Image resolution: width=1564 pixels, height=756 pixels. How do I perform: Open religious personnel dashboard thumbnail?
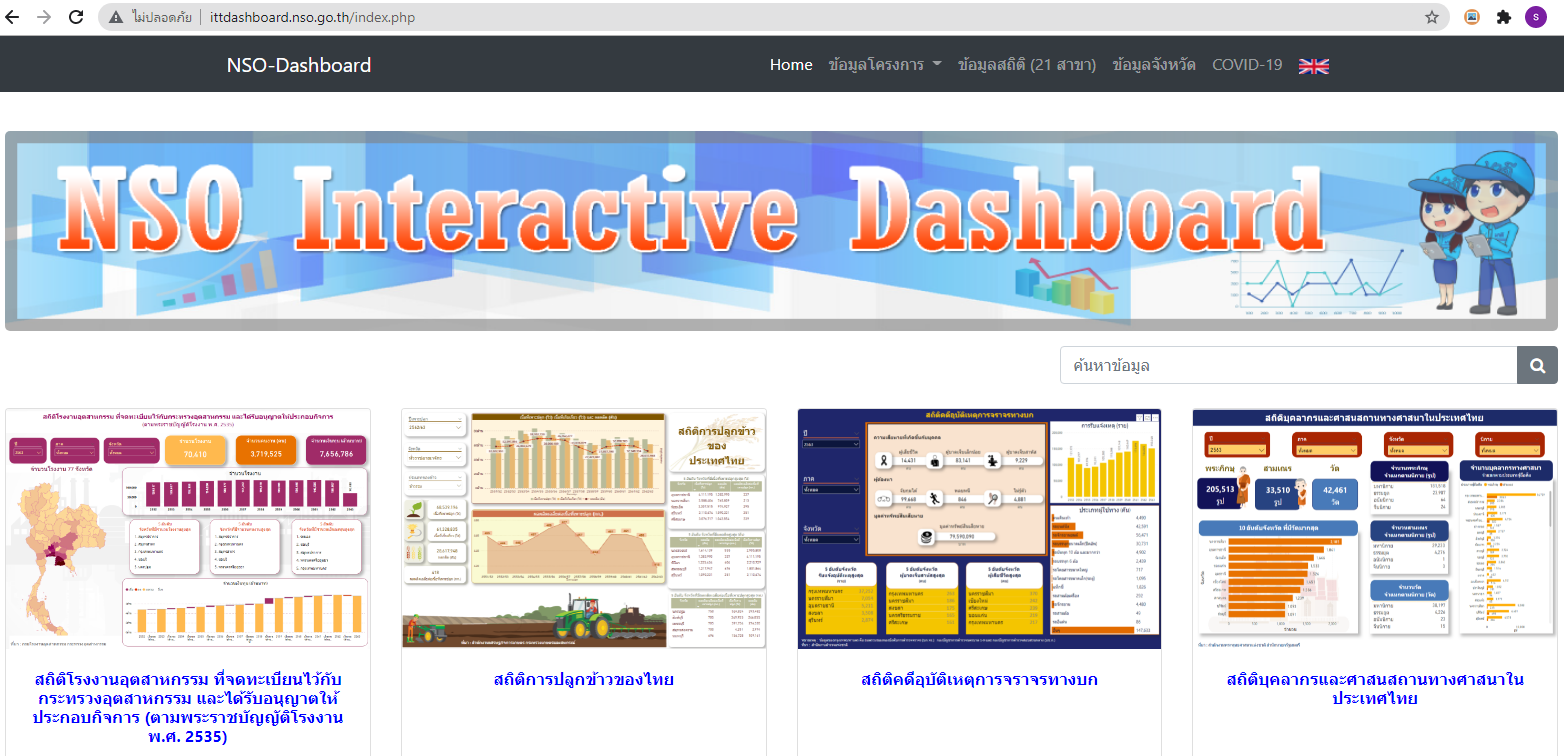(x=1375, y=528)
